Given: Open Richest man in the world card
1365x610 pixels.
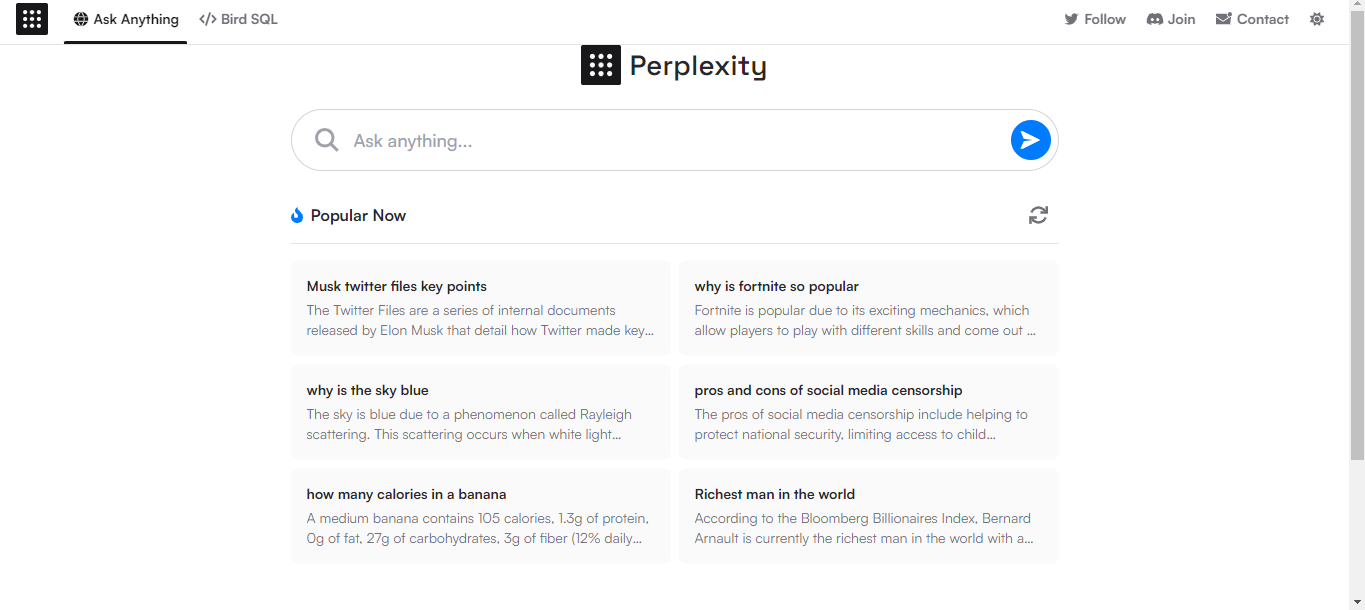Looking at the screenshot, I should [868, 516].
